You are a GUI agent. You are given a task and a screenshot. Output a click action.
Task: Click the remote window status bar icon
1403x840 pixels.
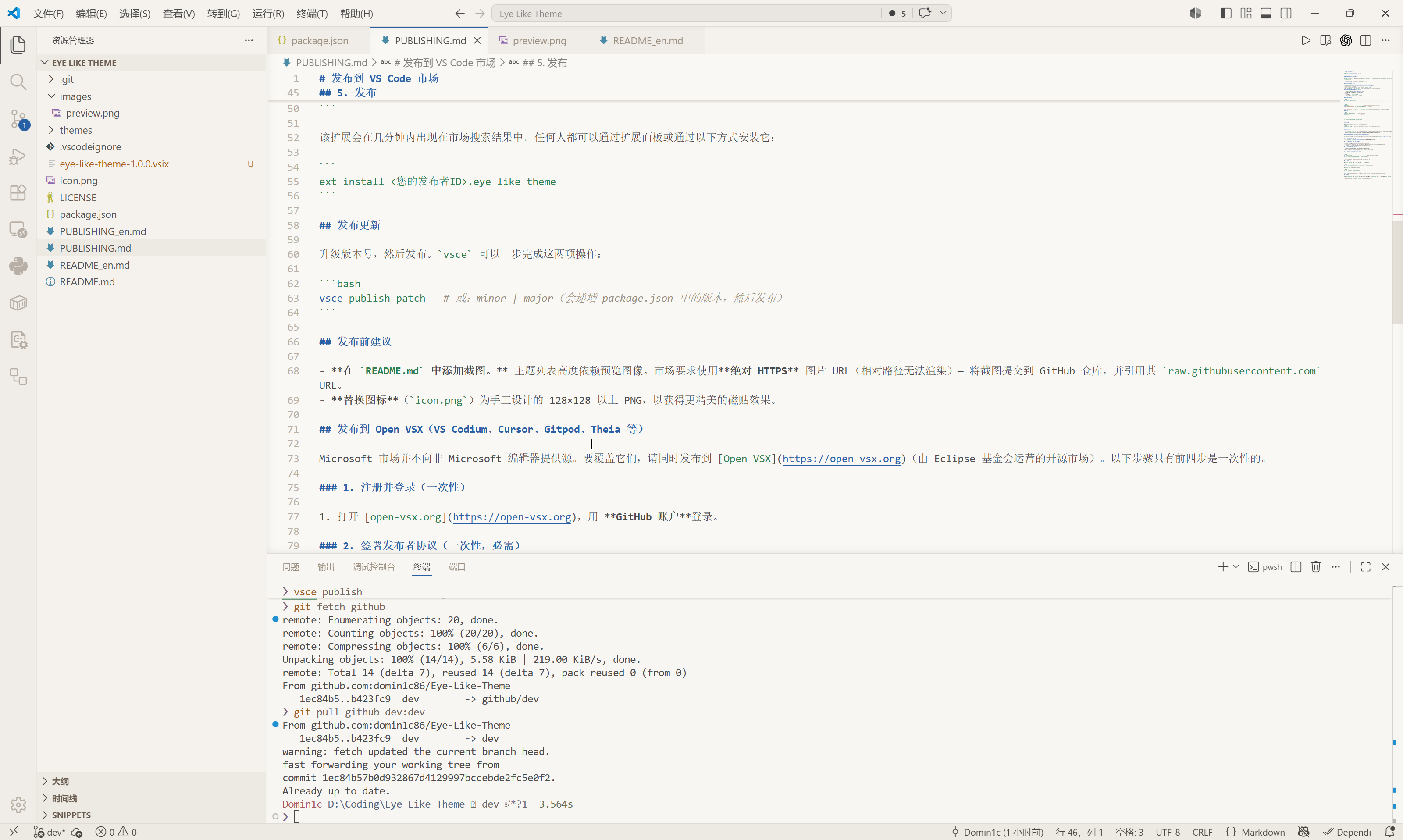click(14, 832)
